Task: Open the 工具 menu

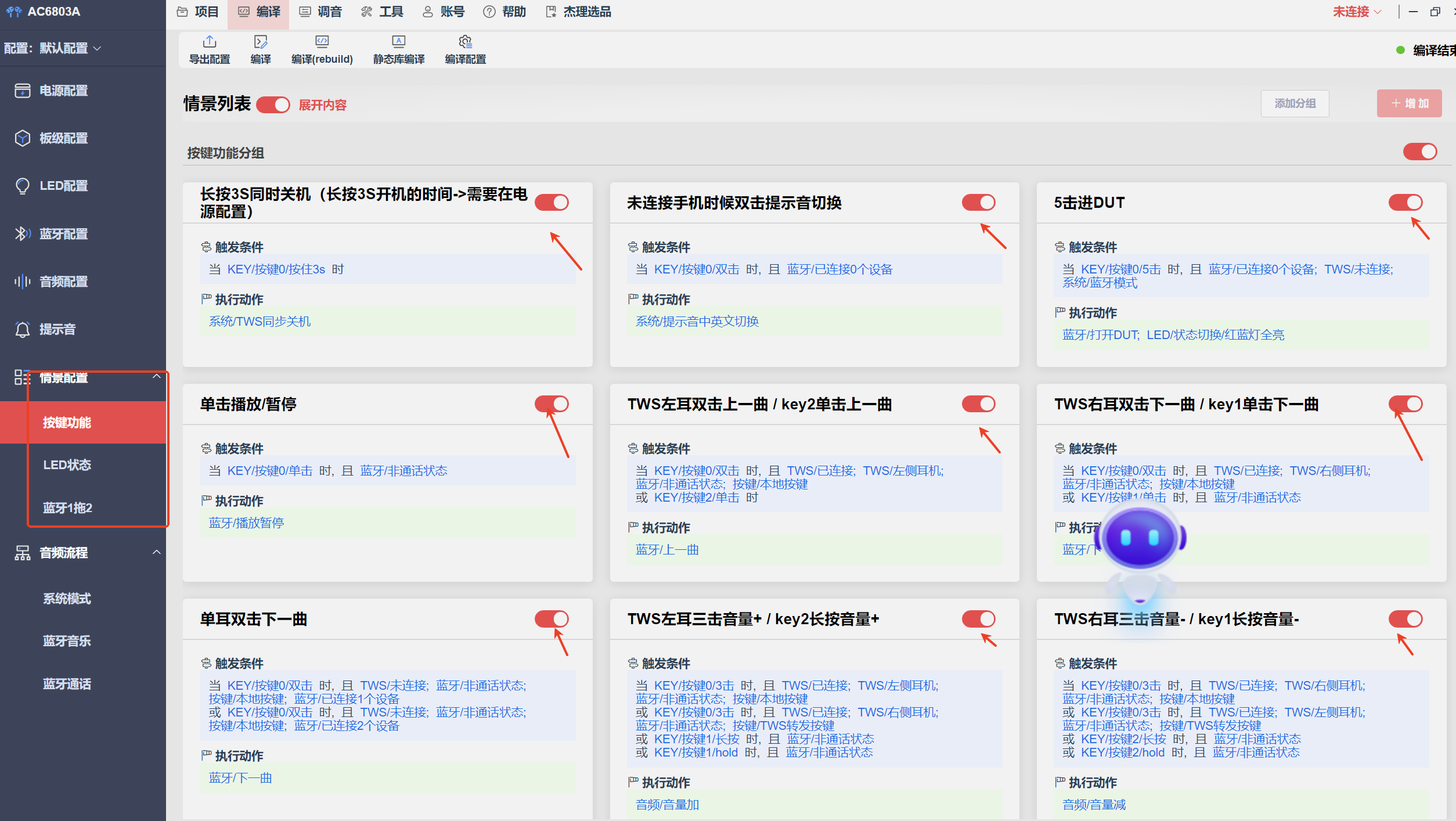Action: [382, 12]
